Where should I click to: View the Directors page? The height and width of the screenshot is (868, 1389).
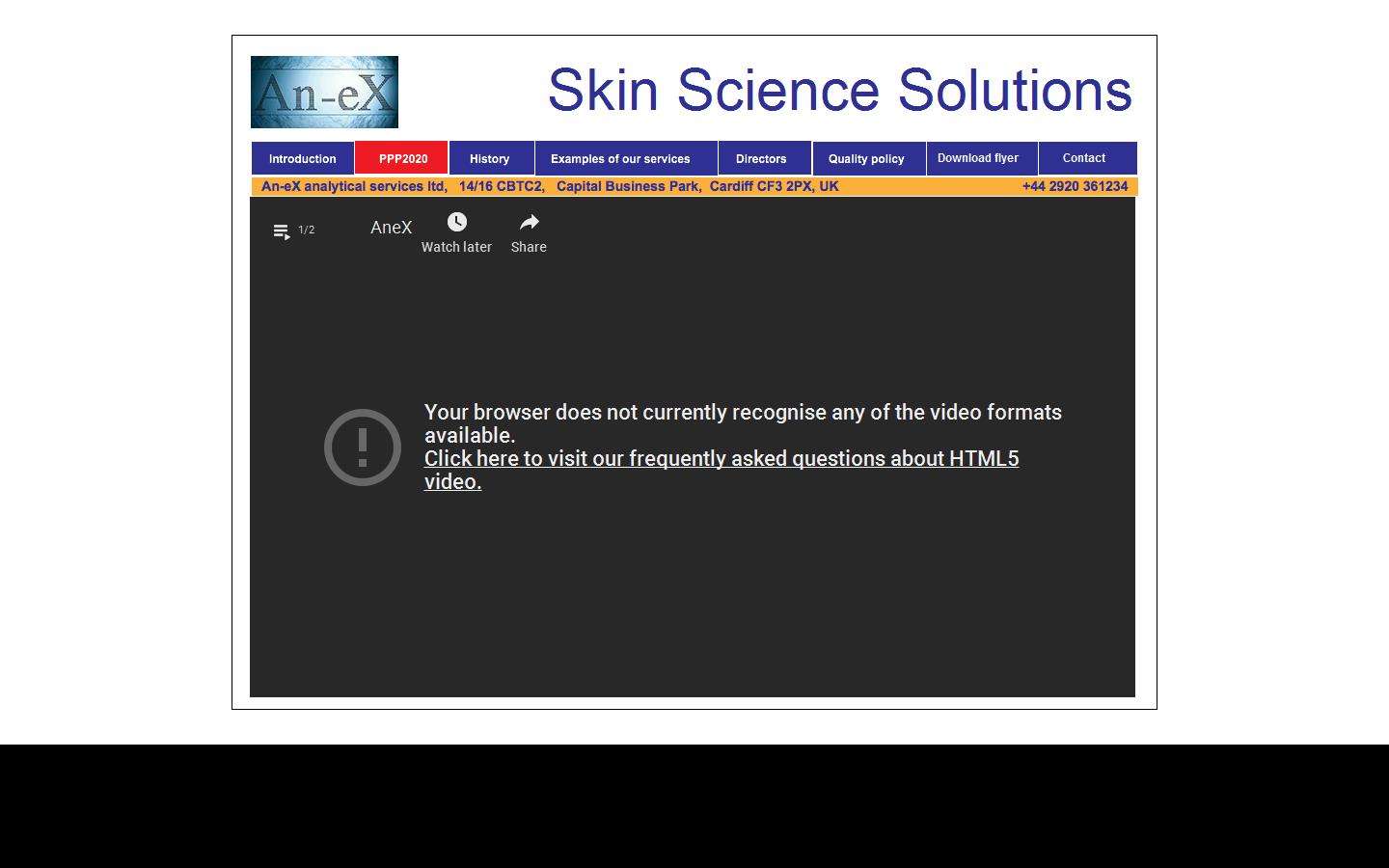(x=761, y=159)
